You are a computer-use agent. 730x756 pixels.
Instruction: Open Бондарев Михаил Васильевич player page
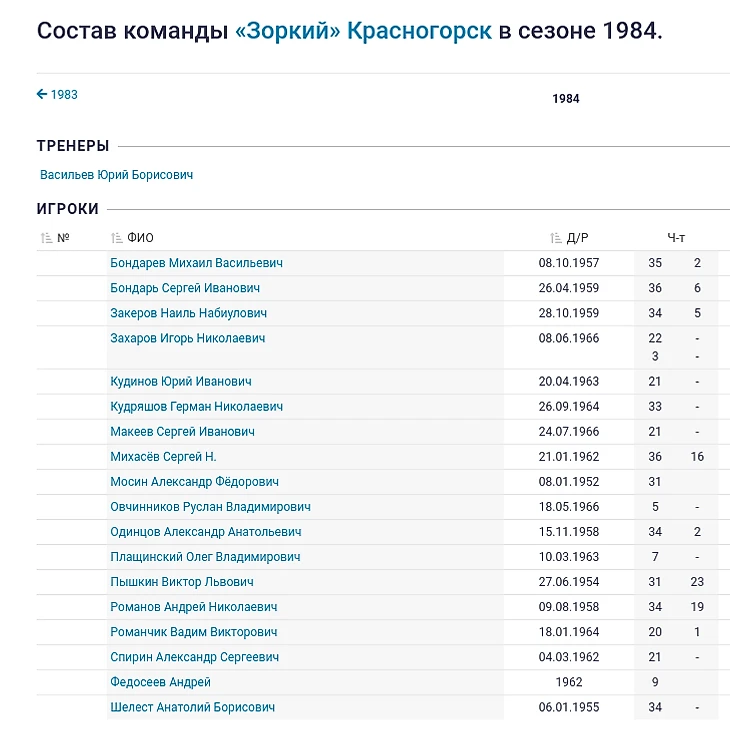196,263
